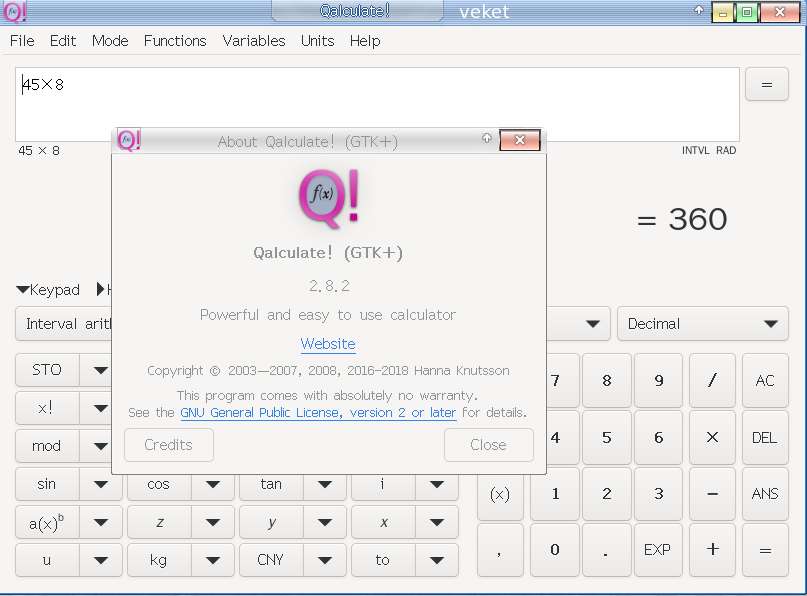Click the CNY currency button

(x=271, y=560)
